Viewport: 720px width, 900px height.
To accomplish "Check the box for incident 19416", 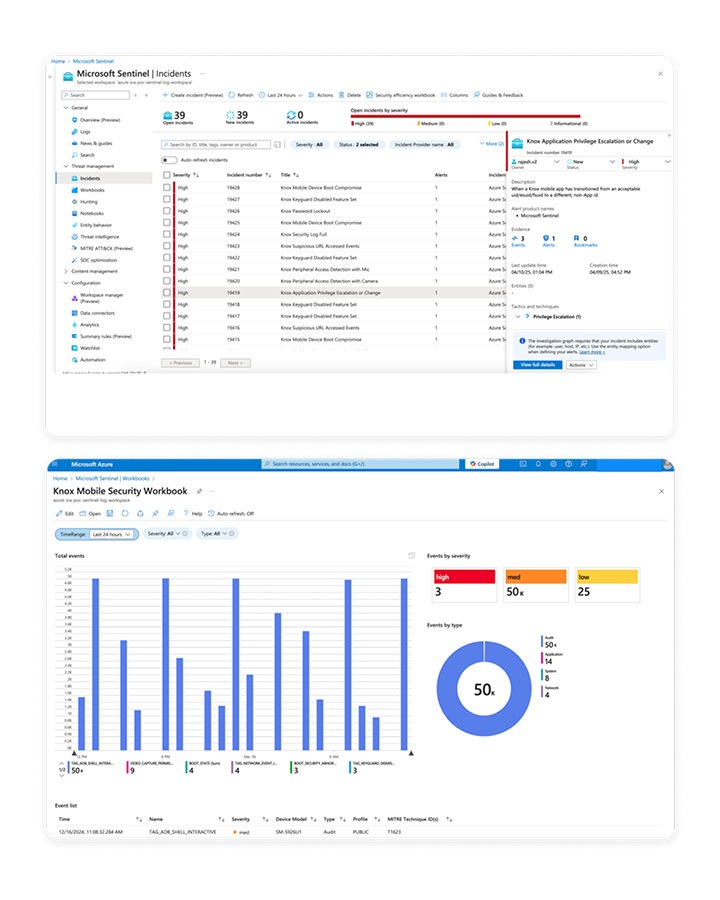I will (167, 328).
